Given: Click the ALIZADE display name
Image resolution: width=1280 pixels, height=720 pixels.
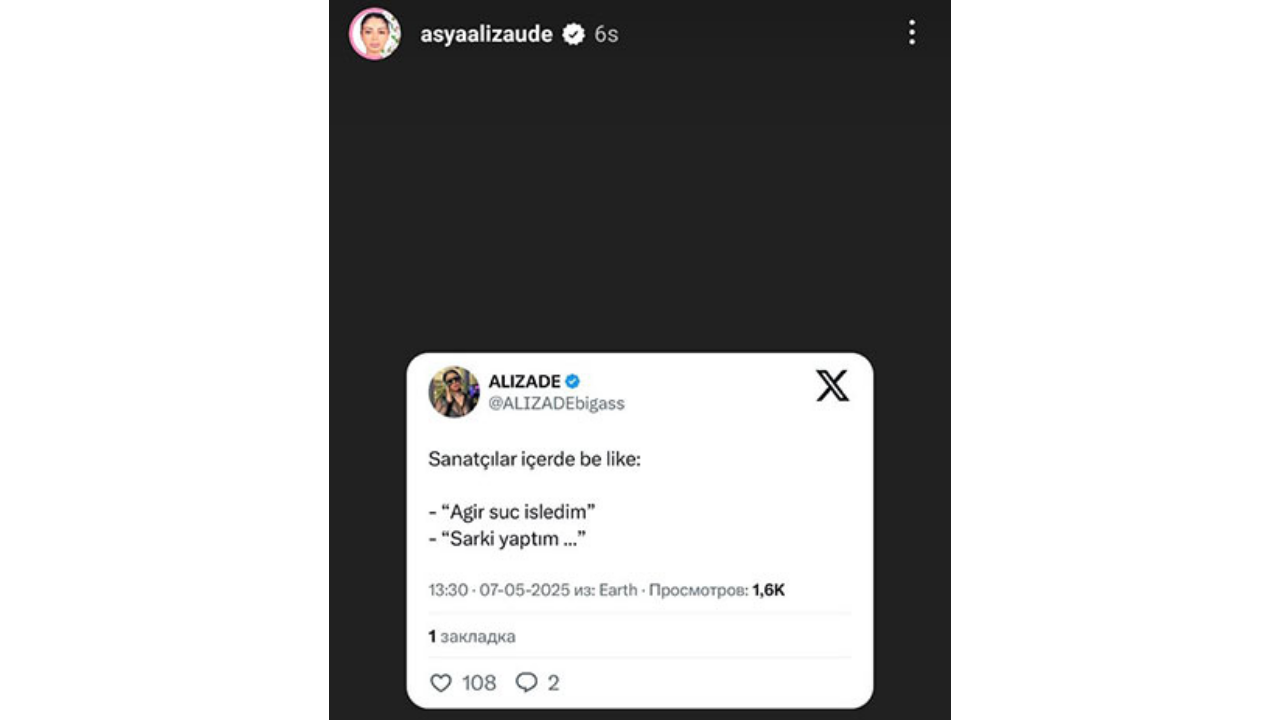Looking at the screenshot, I should [524, 381].
